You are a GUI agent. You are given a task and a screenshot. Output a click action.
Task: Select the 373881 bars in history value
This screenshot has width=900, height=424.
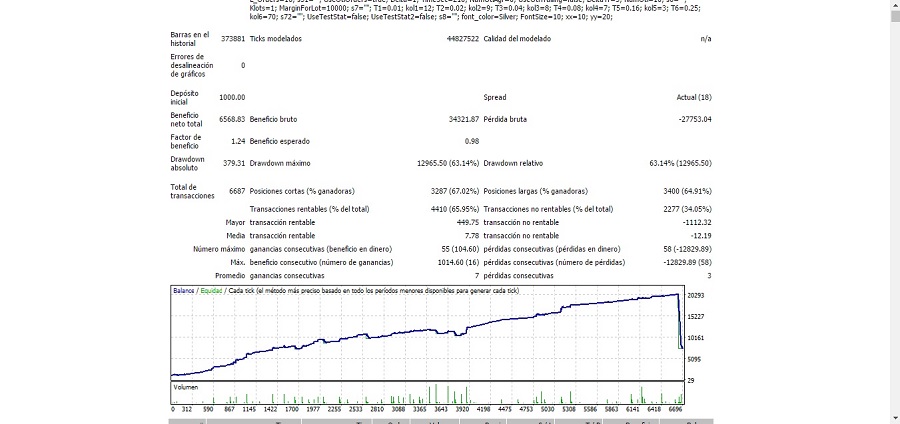(232, 39)
